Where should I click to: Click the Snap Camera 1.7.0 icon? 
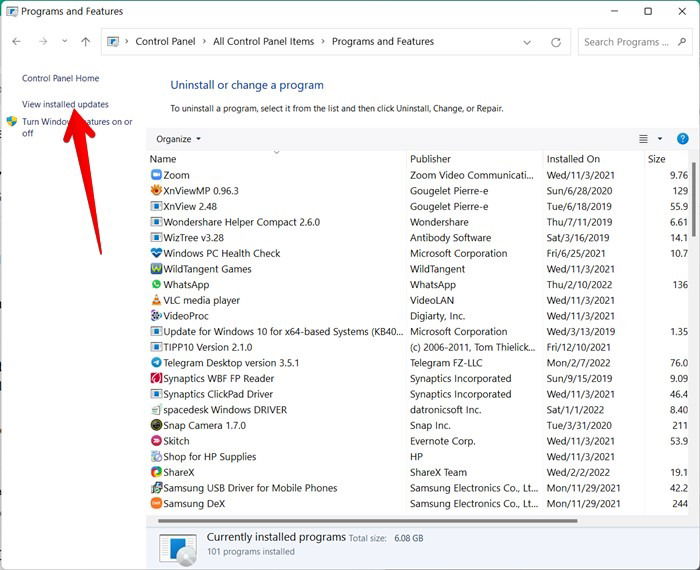(x=156, y=425)
